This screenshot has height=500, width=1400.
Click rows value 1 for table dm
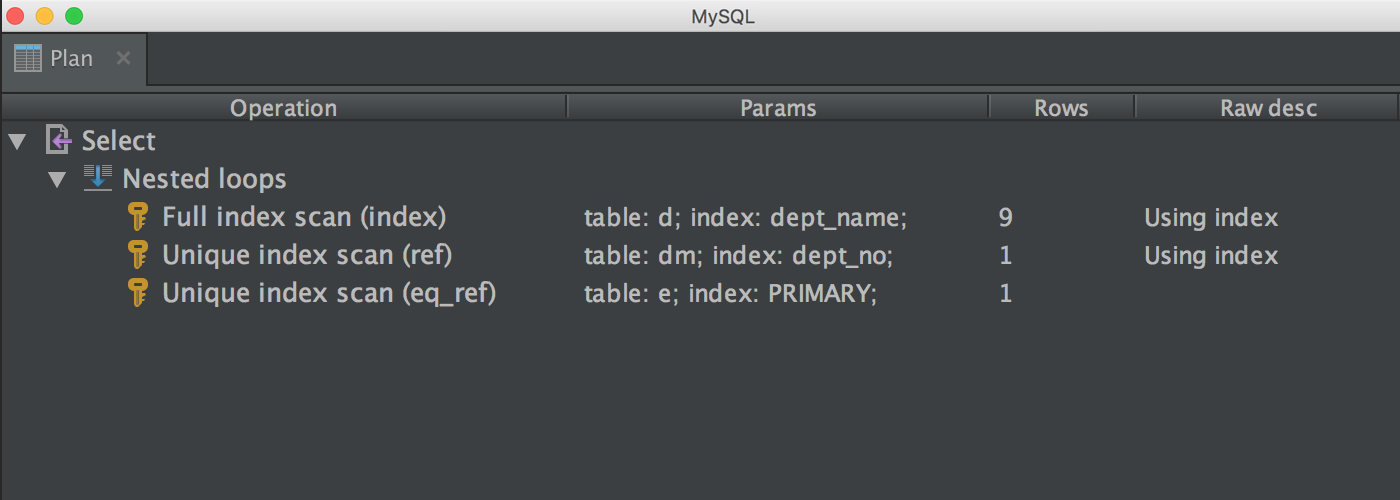pyautogui.click(x=1005, y=255)
